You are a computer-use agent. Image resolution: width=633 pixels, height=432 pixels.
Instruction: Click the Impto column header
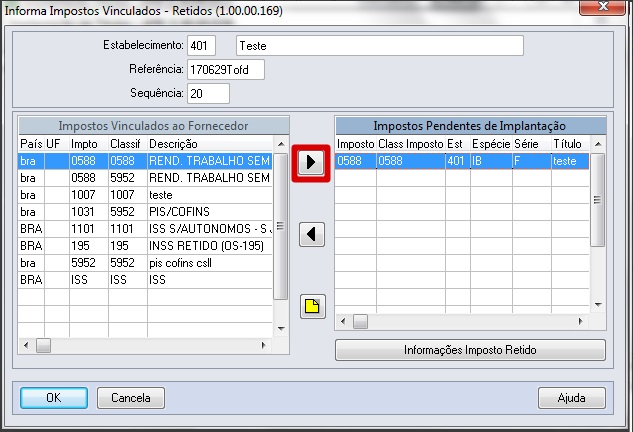click(89, 144)
